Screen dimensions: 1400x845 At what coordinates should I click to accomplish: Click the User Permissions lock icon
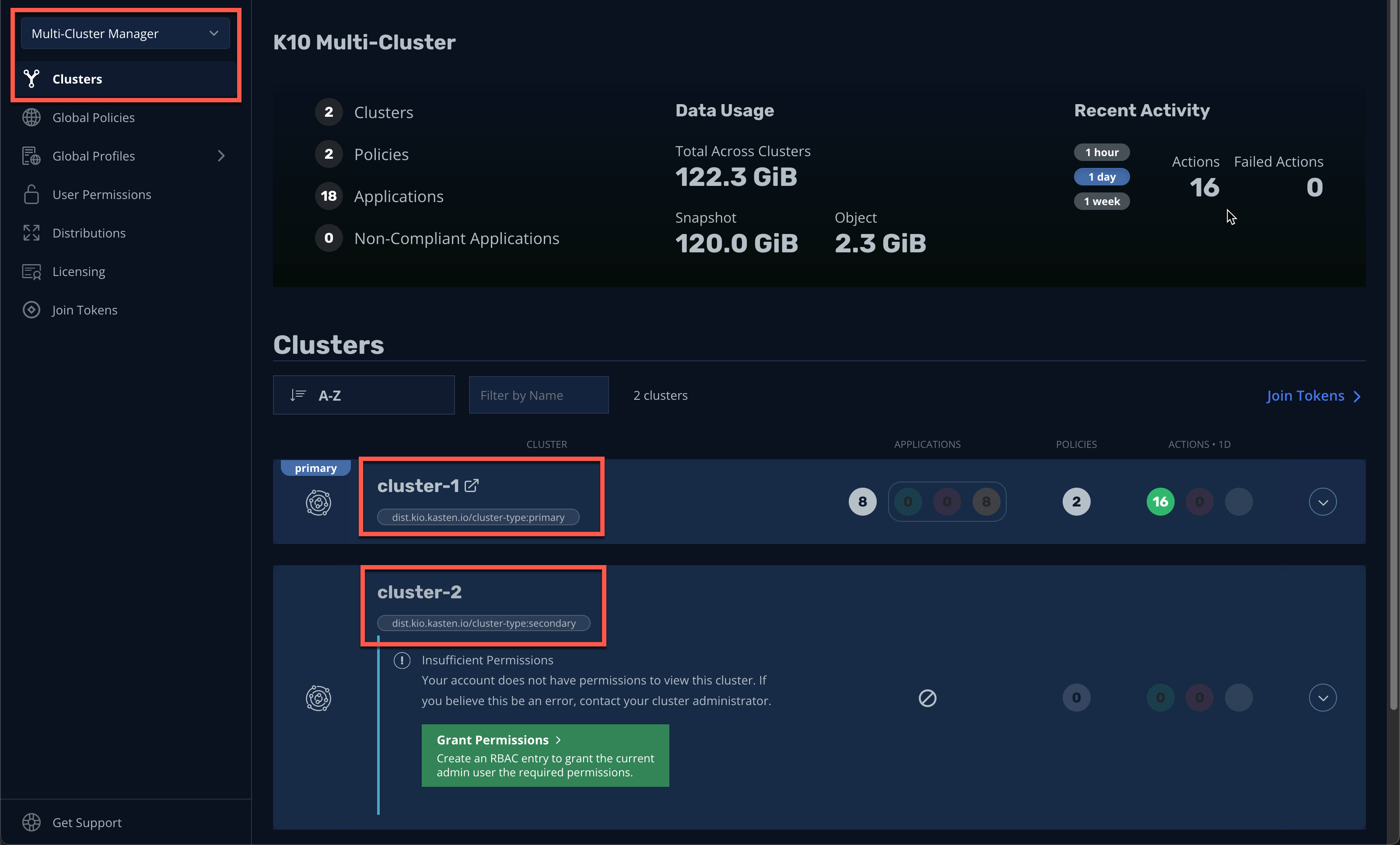(31, 195)
